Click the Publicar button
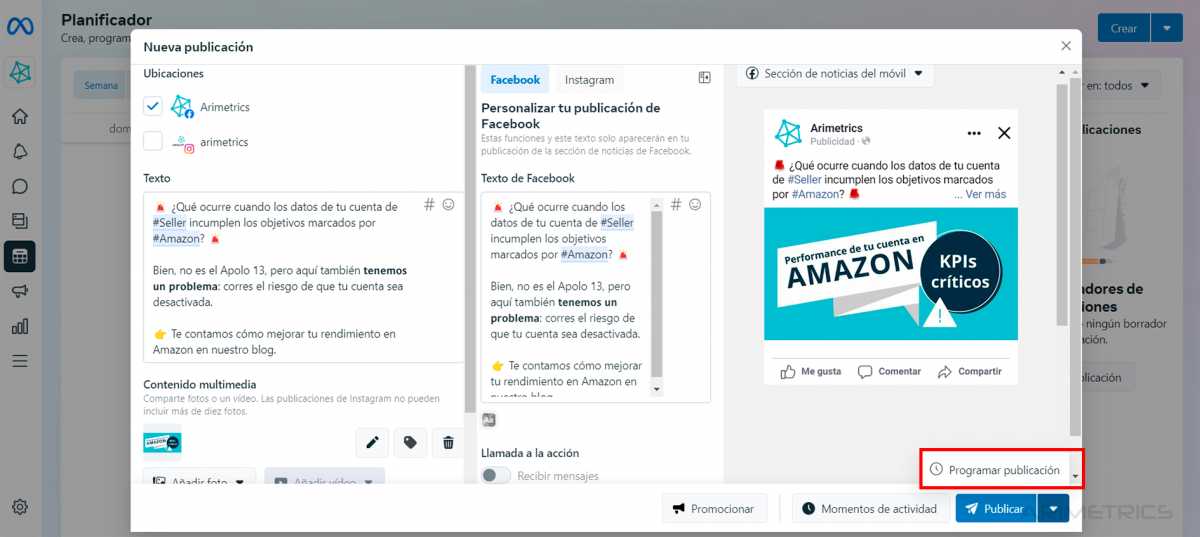1200x537 pixels. click(996, 509)
